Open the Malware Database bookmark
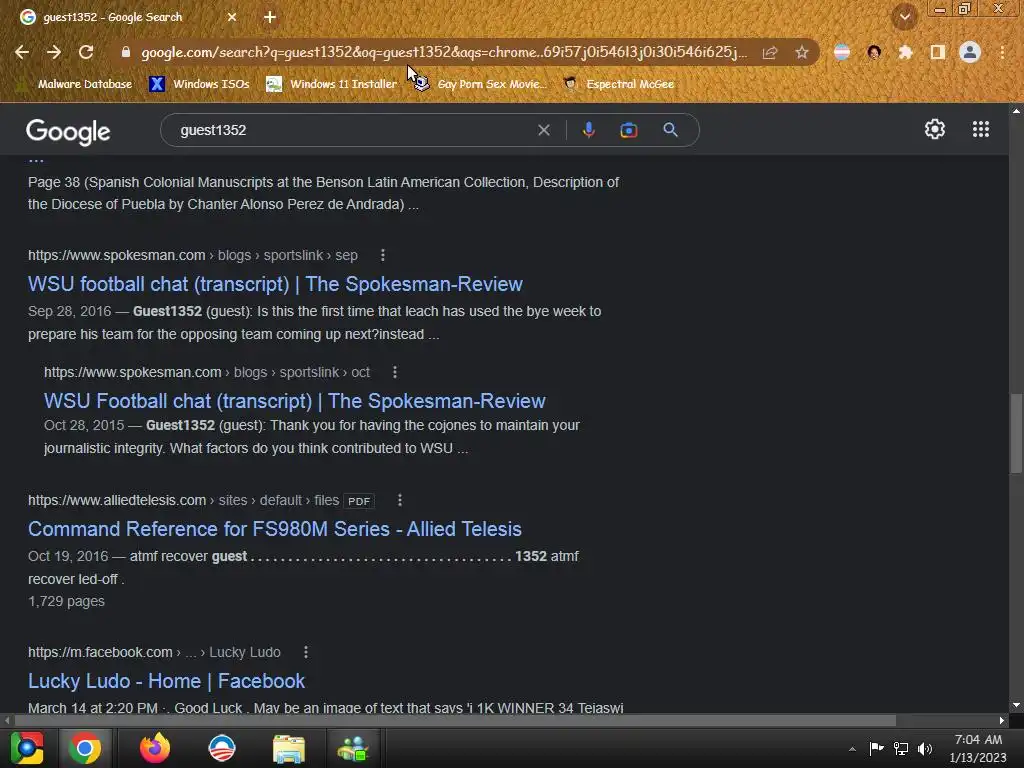 74,84
